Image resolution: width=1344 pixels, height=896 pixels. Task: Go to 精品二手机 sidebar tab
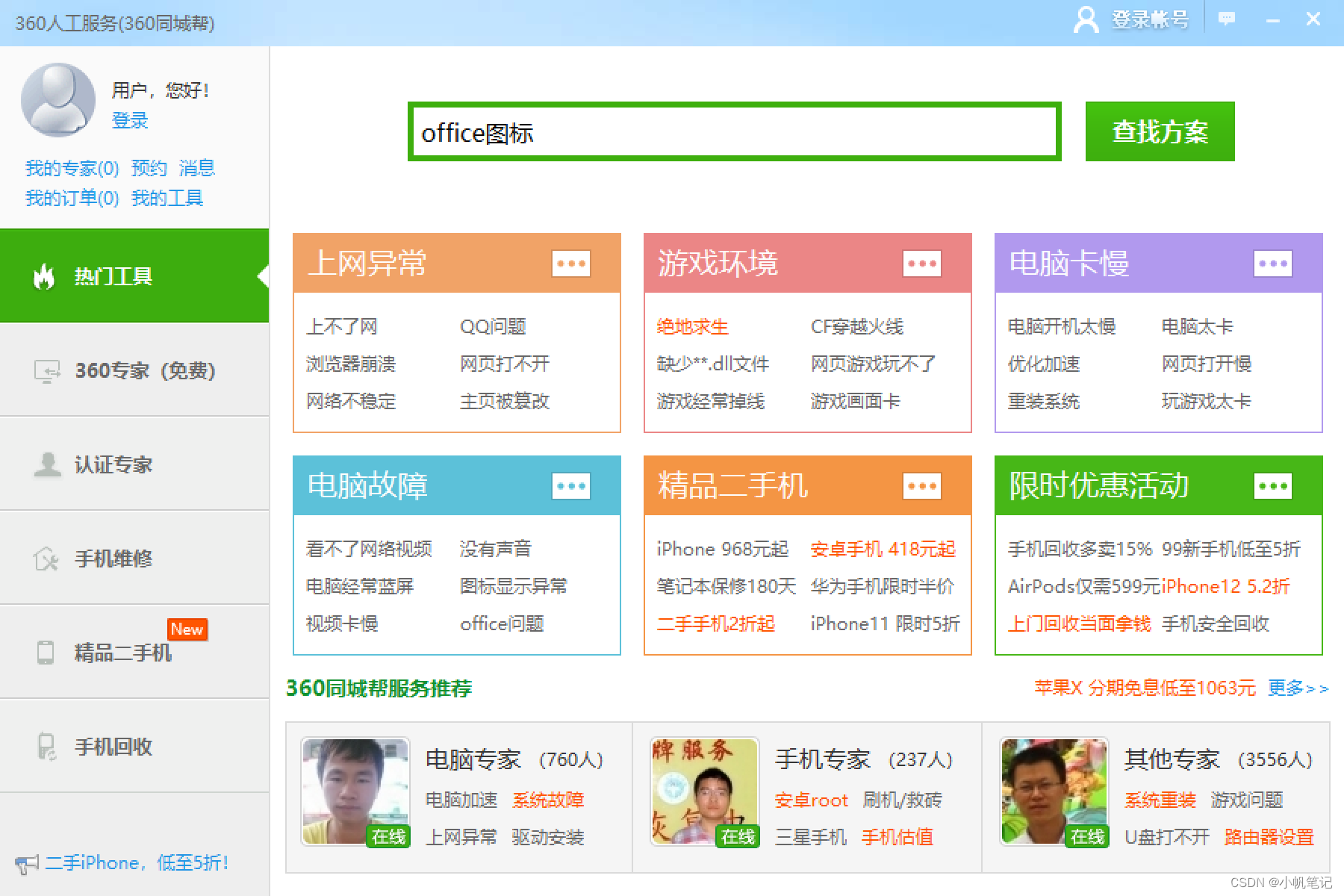[134, 653]
